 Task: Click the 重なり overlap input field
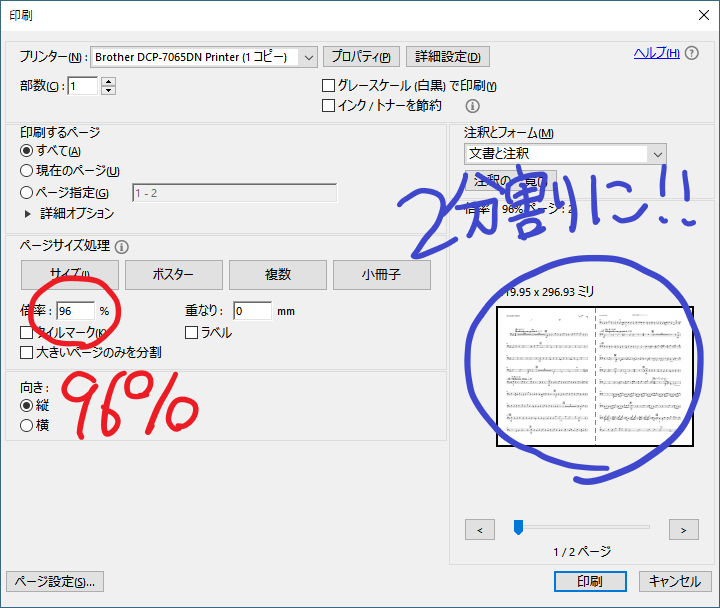[x=252, y=311]
